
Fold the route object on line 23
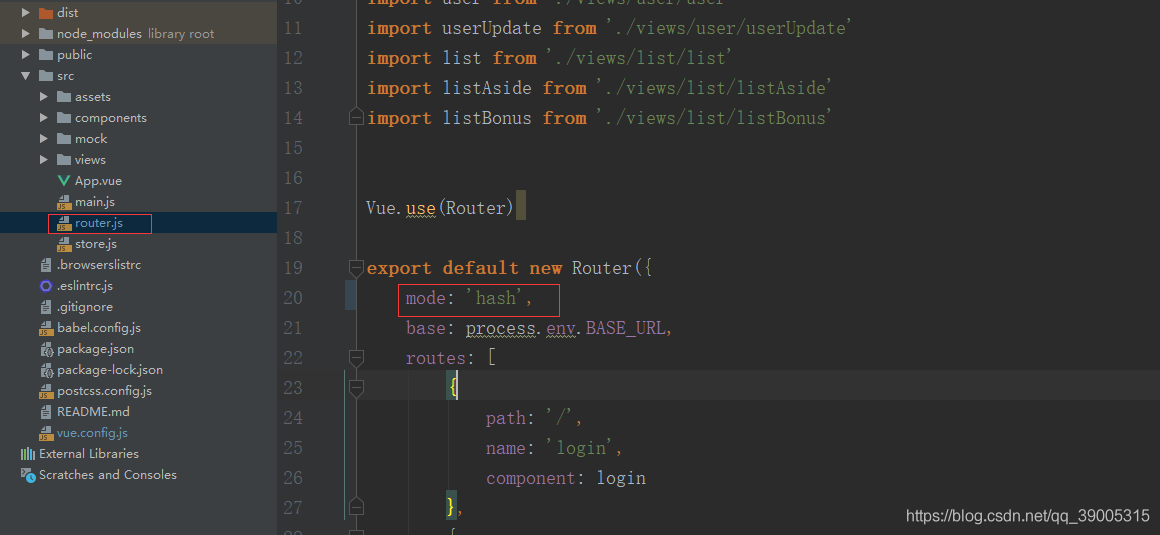coord(356,388)
